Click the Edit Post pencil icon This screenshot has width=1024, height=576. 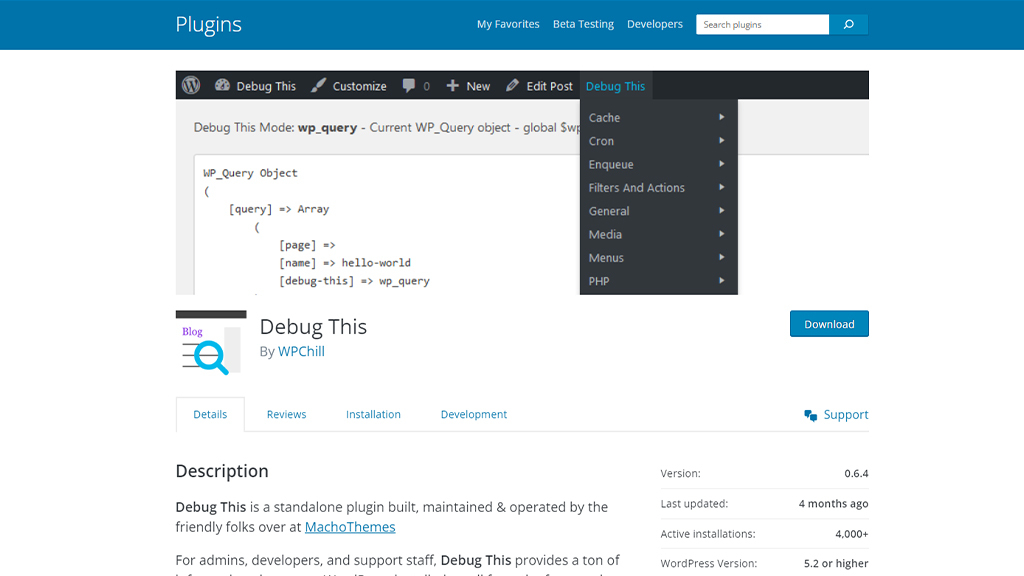pyautogui.click(x=513, y=86)
